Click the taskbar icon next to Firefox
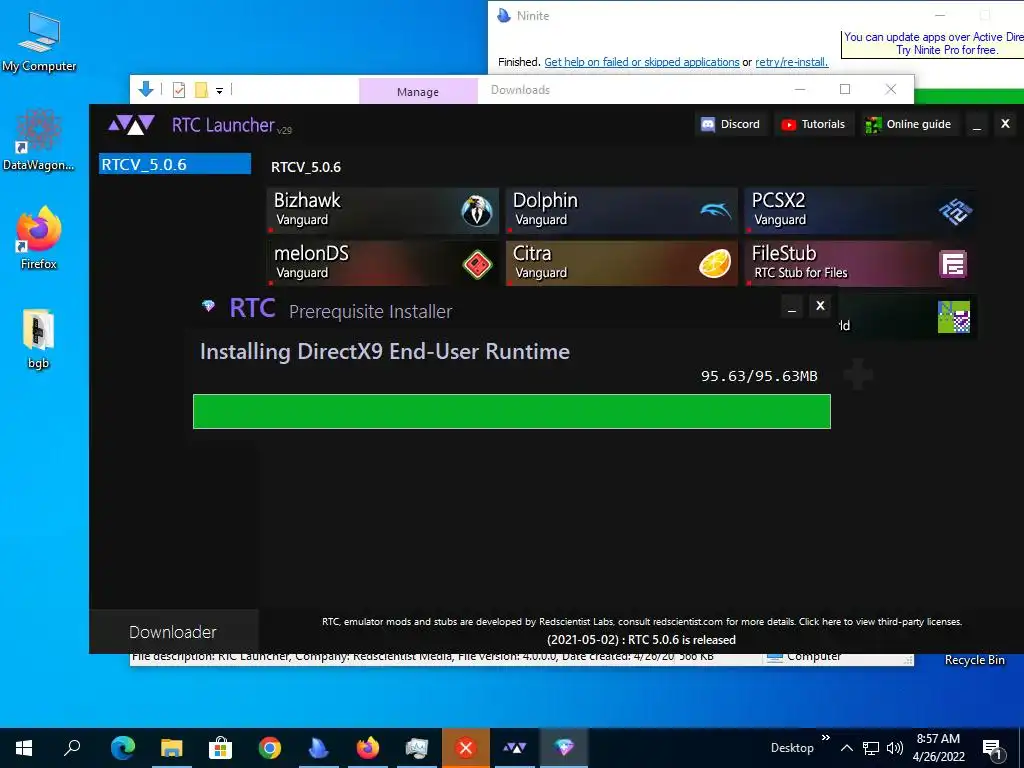 (x=417, y=748)
